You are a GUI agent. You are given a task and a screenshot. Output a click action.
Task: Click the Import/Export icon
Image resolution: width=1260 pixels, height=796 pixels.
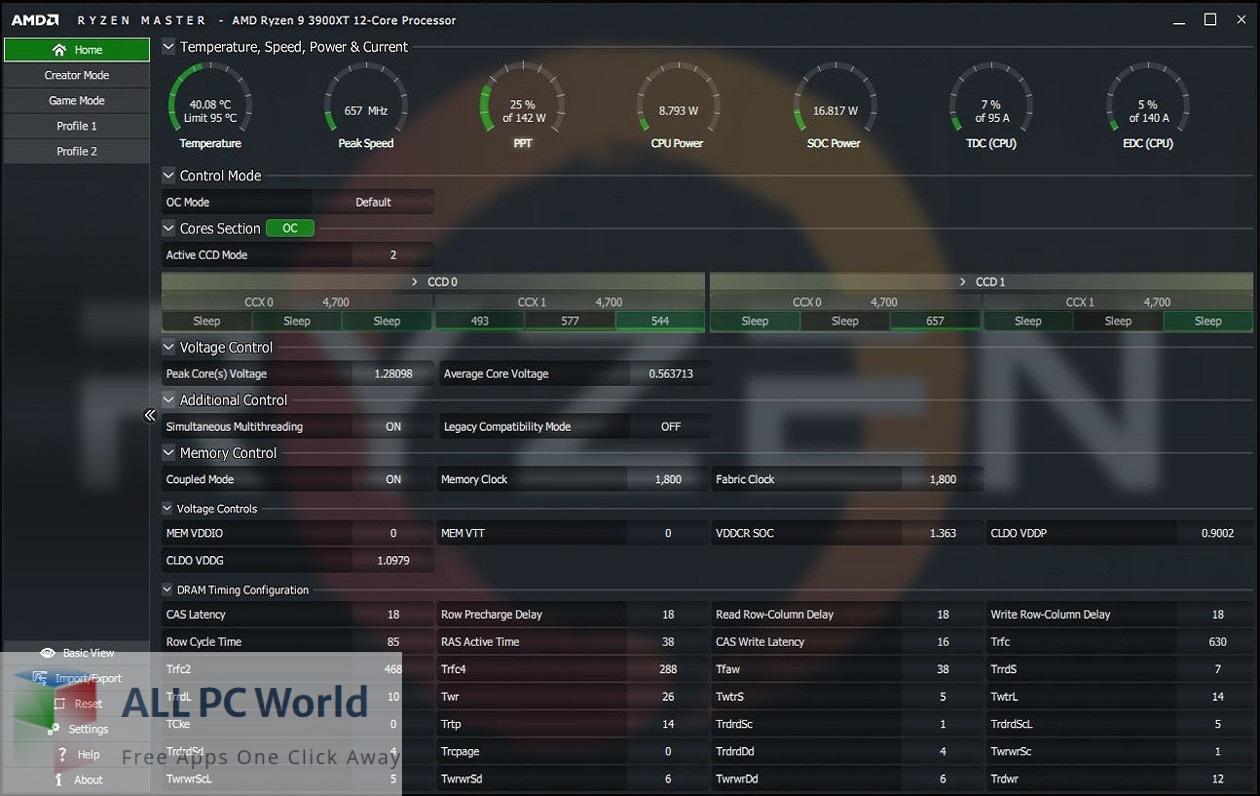(x=40, y=678)
